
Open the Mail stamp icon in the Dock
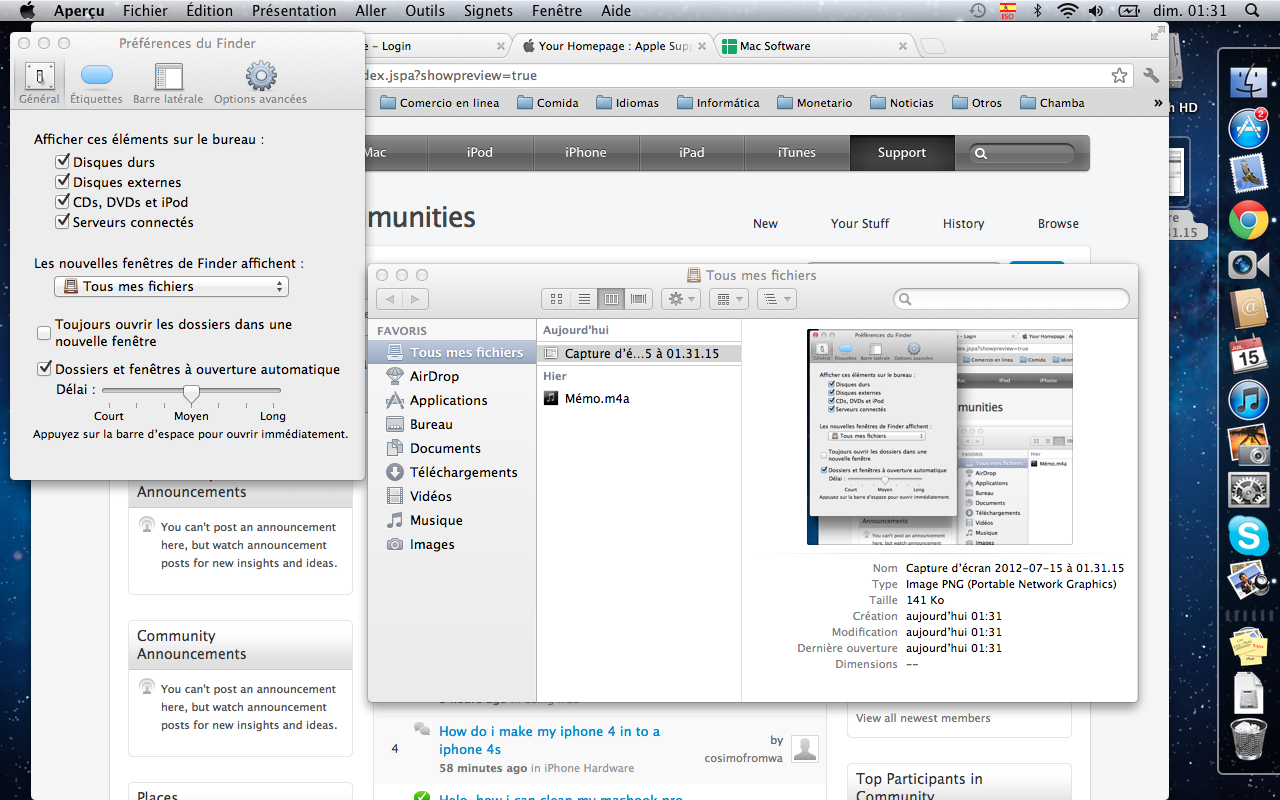[1249, 174]
